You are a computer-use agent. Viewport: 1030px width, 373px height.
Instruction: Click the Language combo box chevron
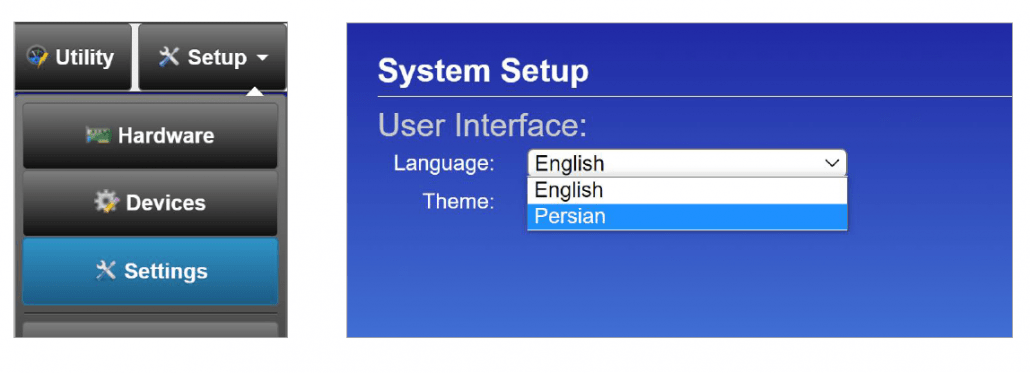pos(832,163)
